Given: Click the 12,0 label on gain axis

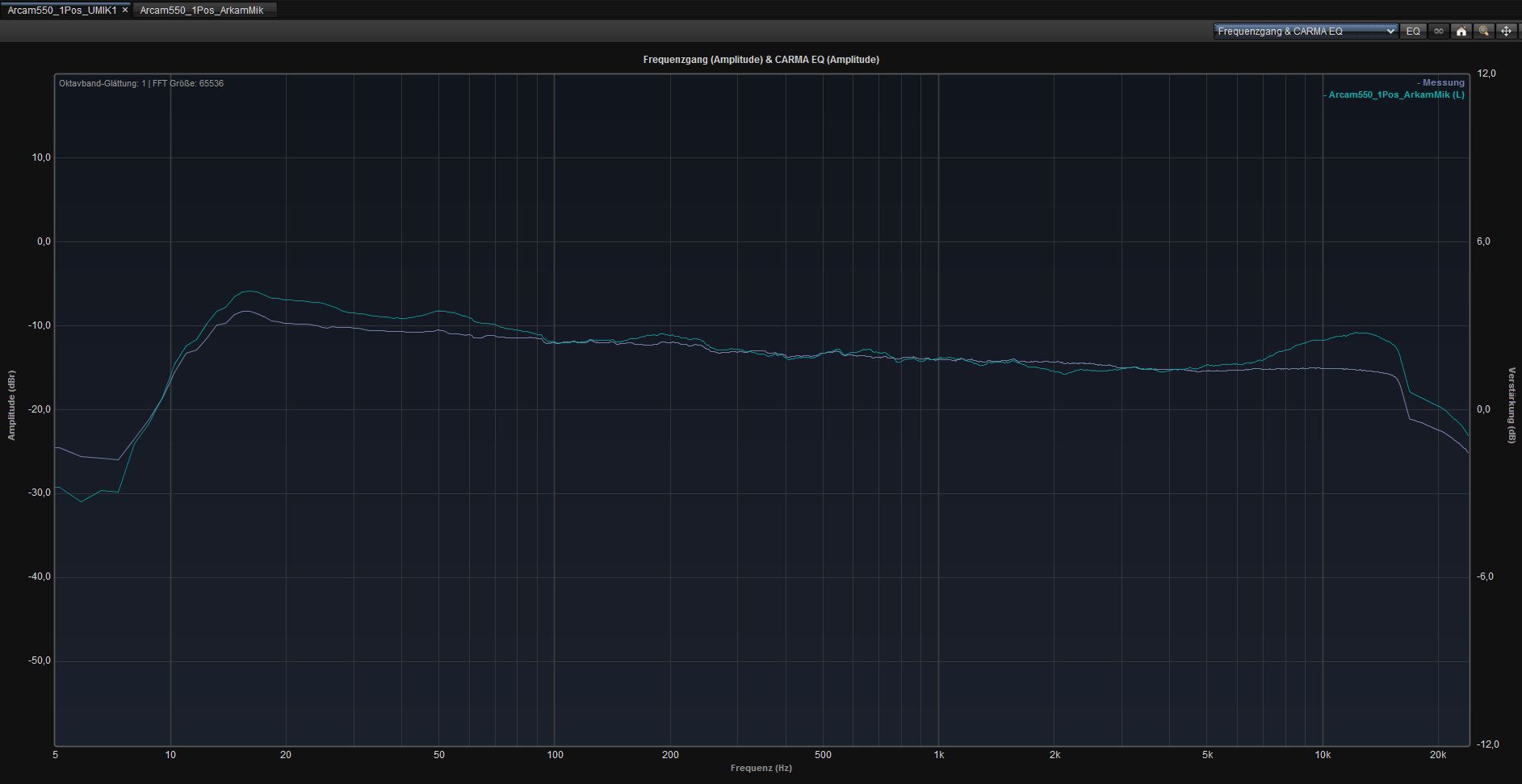Looking at the screenshot, I should [x=1486, y=73].
